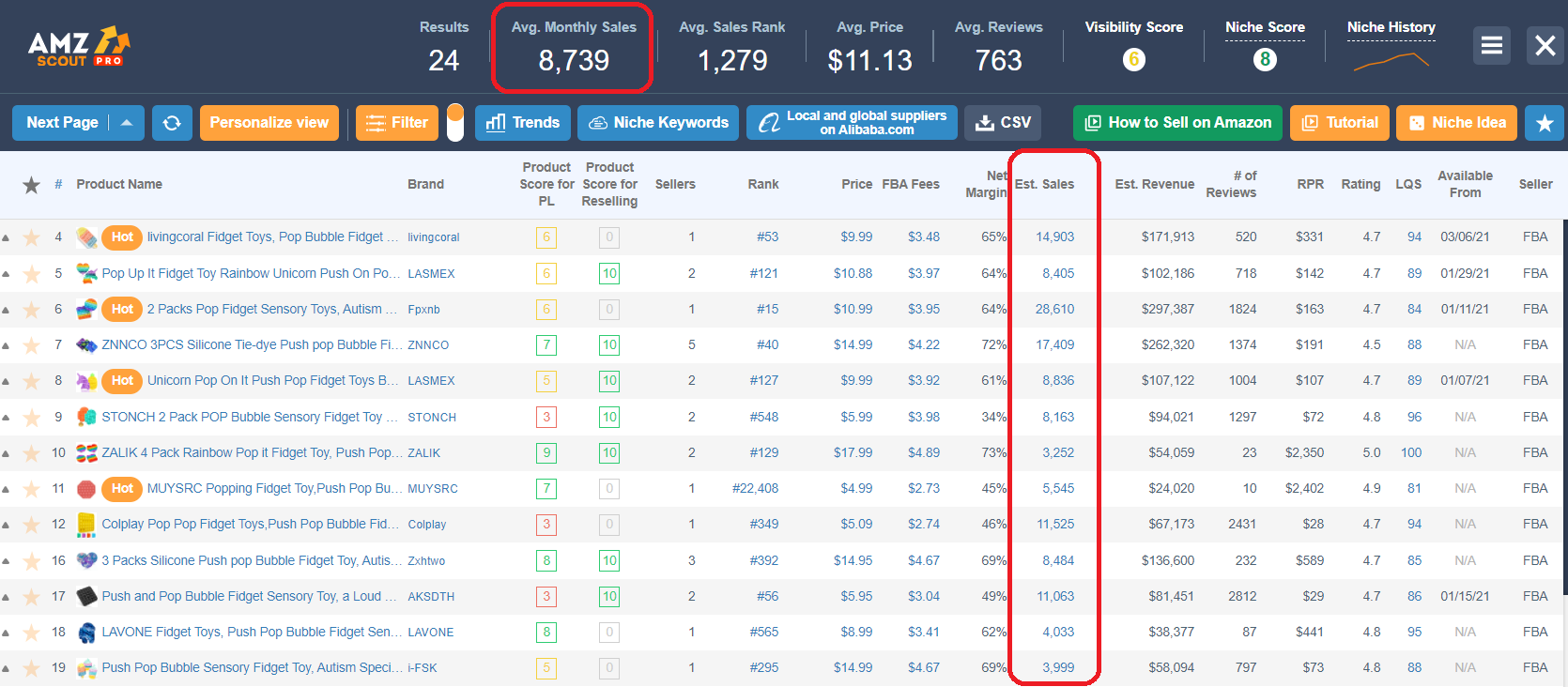Image resolution: width=1568 pixels, height=687 pixels.
Task: Open STONCH 2 Pack POP Bubble link
Action: (250, 418)
